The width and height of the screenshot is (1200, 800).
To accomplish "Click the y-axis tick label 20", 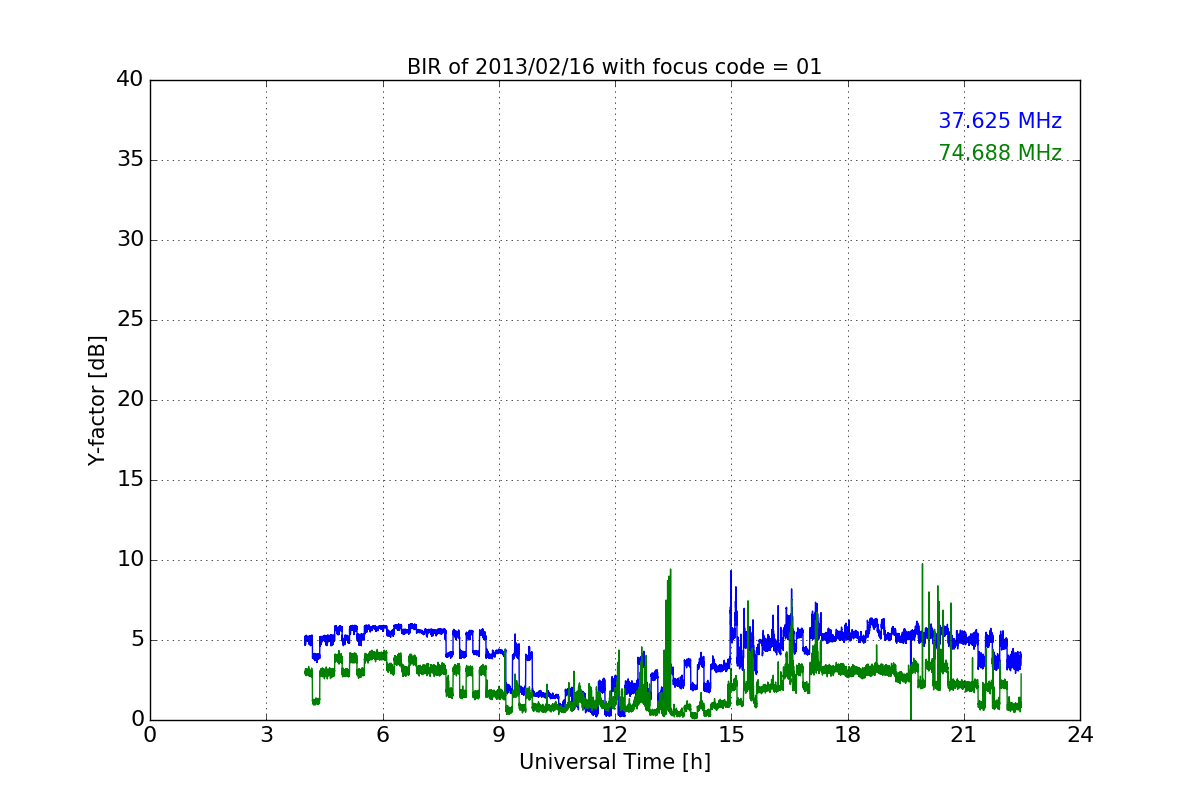I will pos(129,400).
